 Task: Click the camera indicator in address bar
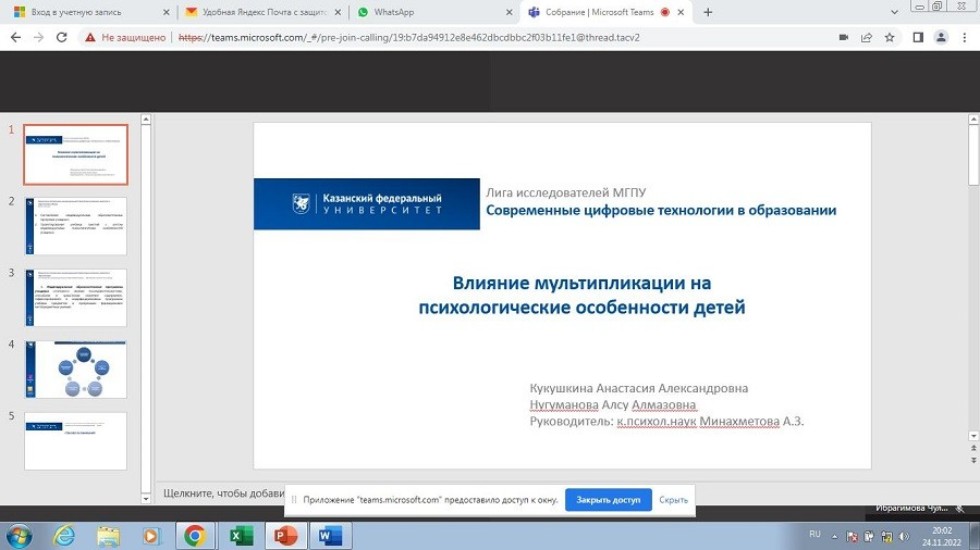coord(843,38)
